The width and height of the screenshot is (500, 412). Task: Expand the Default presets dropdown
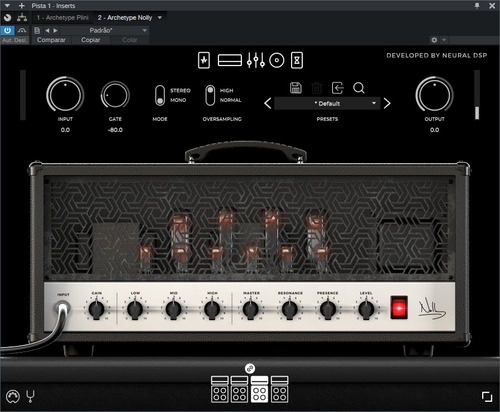click(x=327, y=104)
